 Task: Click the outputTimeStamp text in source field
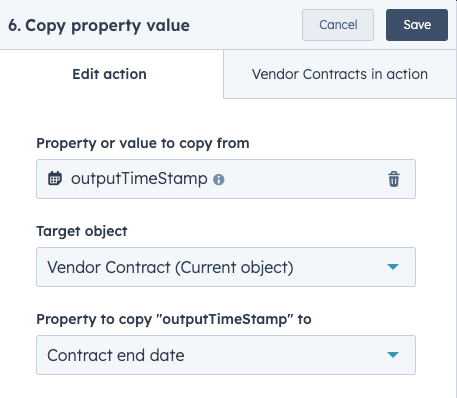pos(139,179)
